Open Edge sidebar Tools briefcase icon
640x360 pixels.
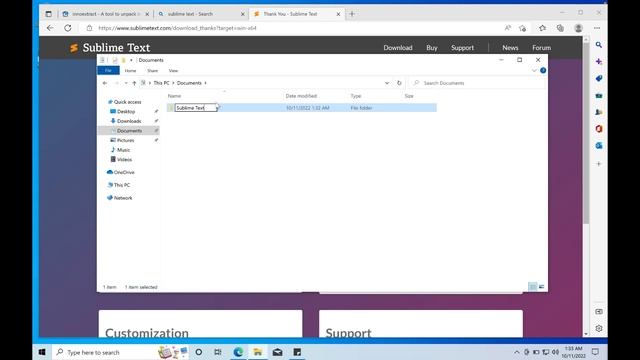[x=598, y=96]
